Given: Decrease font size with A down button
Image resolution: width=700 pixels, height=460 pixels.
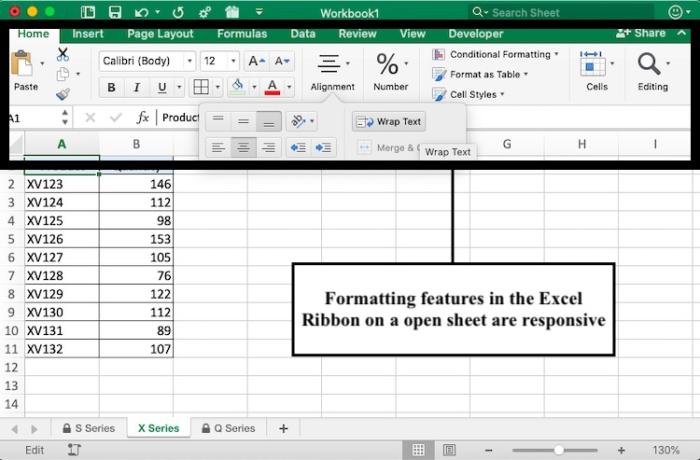Looking at the screenshot, I should tap(282, 61).
